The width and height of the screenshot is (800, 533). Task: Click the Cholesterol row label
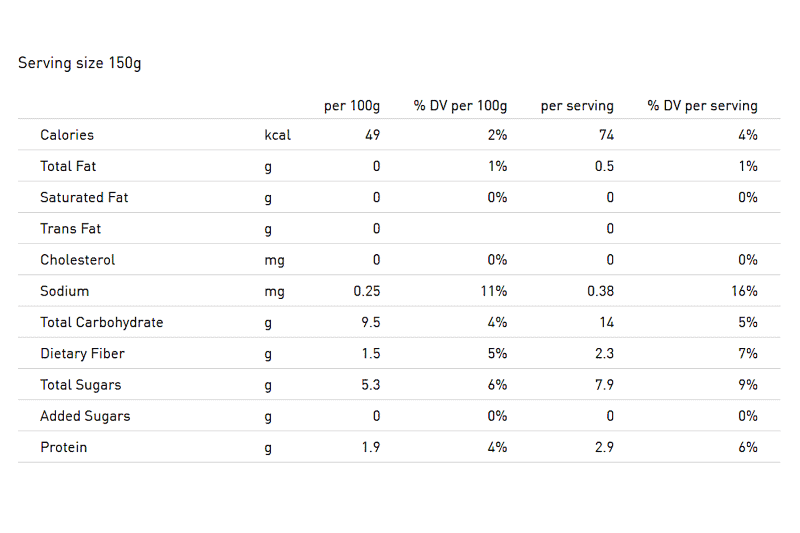[x=77, y=260]
